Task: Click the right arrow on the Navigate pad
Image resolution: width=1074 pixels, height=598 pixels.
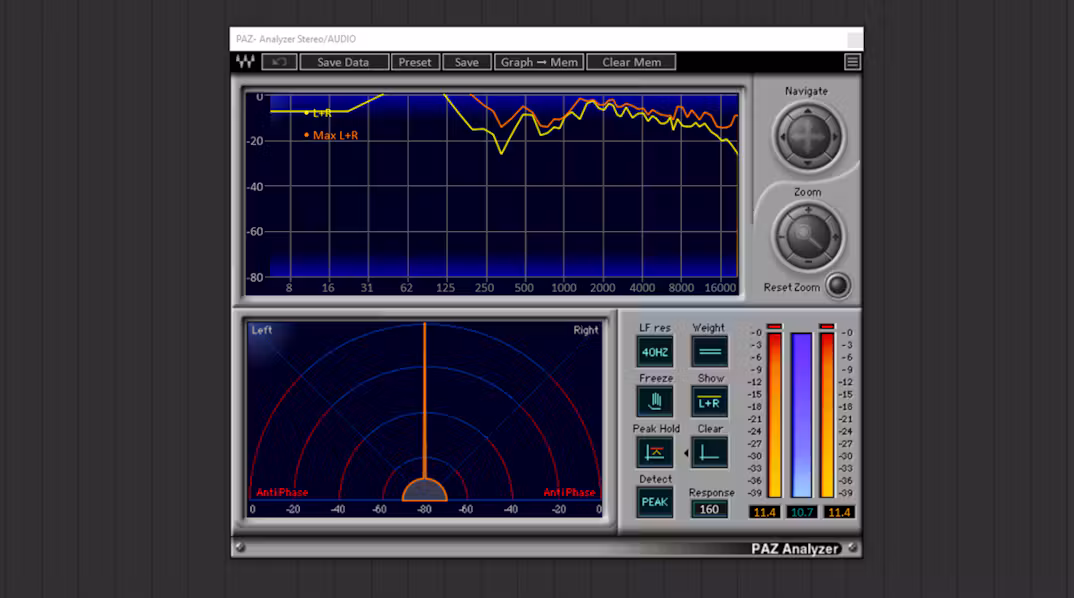Action: coord(834,137)
